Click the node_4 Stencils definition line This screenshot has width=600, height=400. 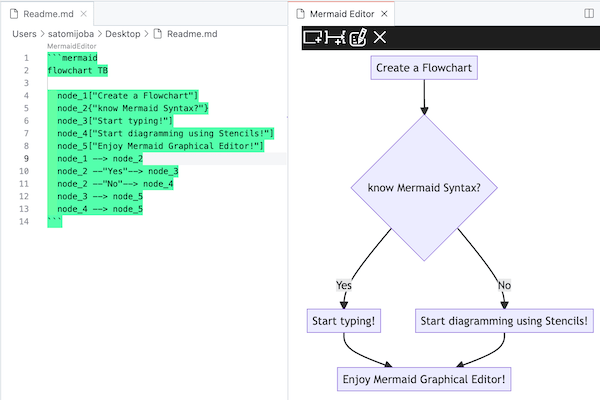point(165,134)
